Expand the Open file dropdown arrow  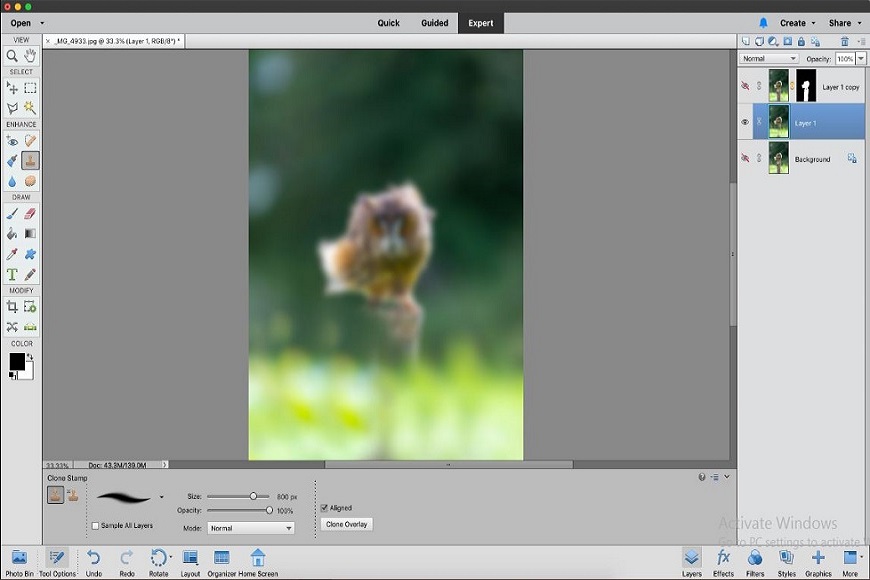[x=42, y=23]
